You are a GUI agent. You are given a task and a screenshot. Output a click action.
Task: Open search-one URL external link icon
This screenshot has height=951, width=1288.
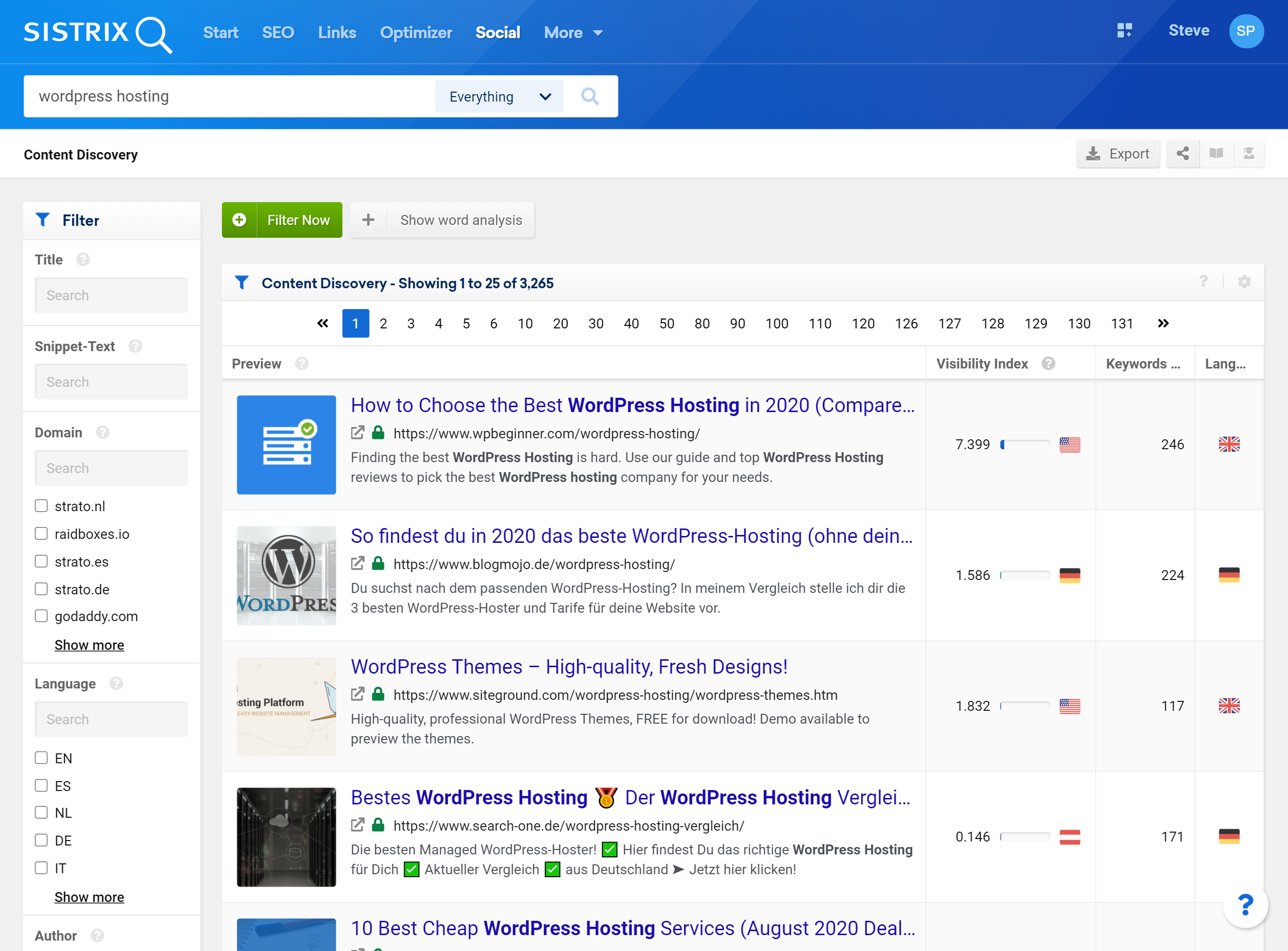(x=358, y=824)
